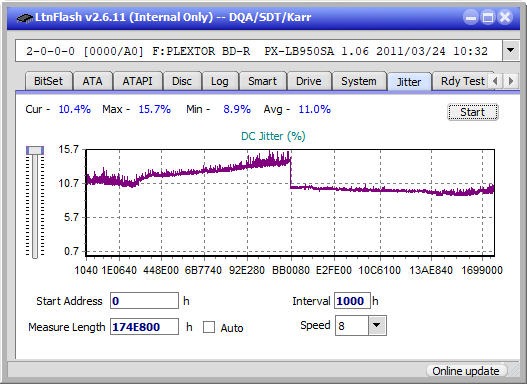Focus the Start Address input field
This screenshot has height=384, width=527.
coord(144,301)
